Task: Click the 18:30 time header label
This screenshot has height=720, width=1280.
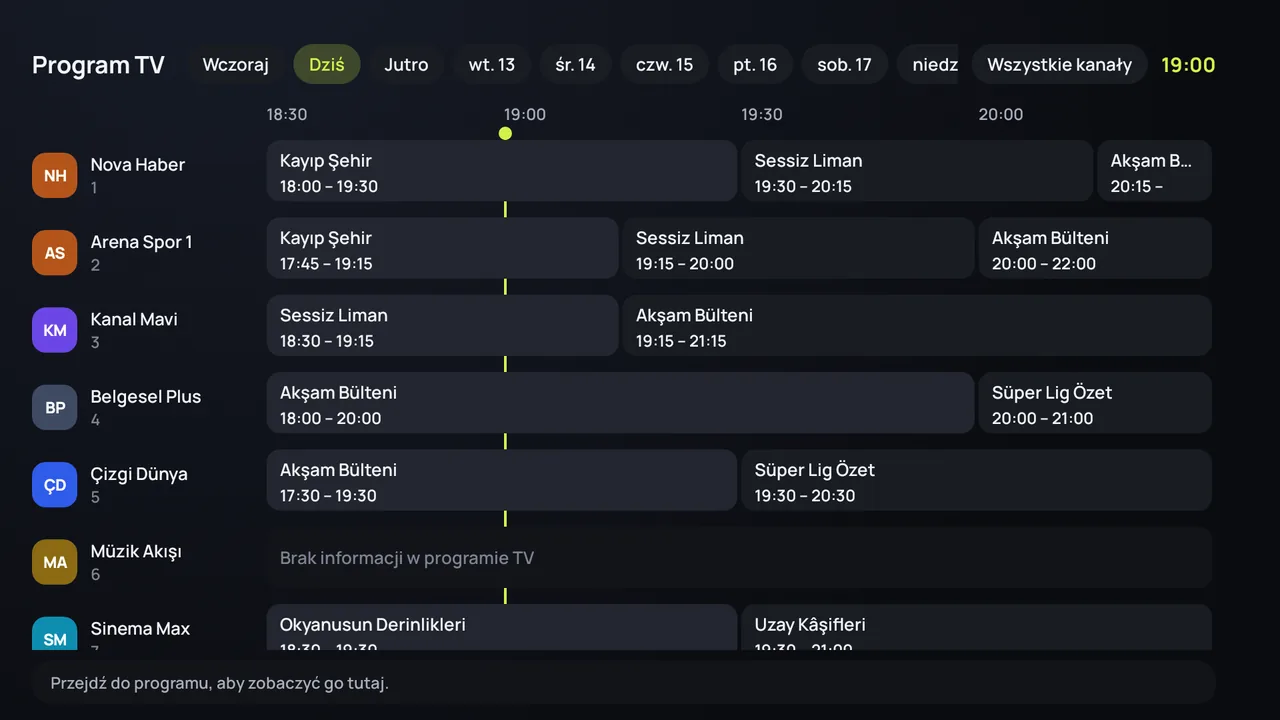Action: pyautogui.click(x=287, y=114)
